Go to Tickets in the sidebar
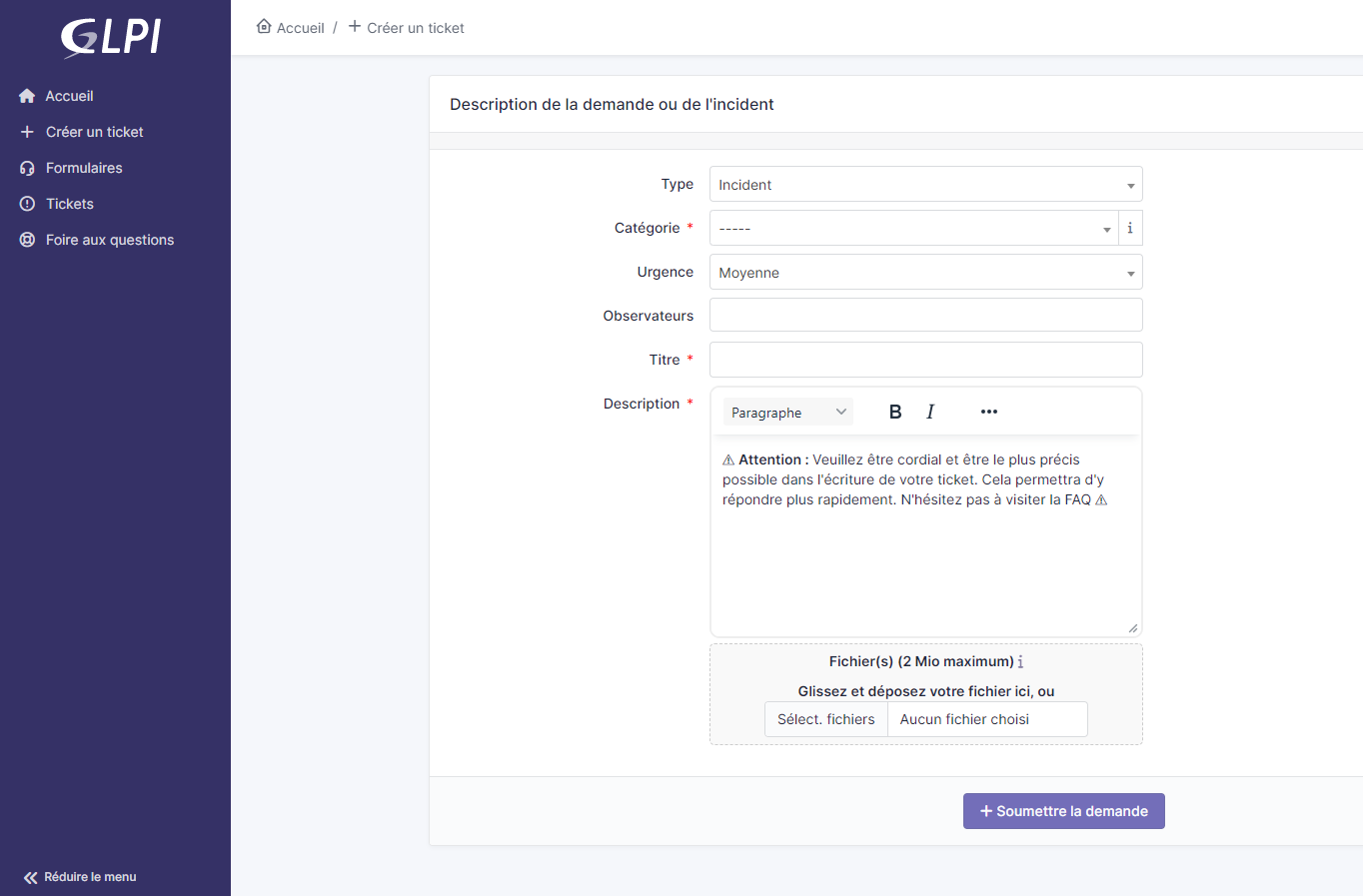 coord(69,204)
